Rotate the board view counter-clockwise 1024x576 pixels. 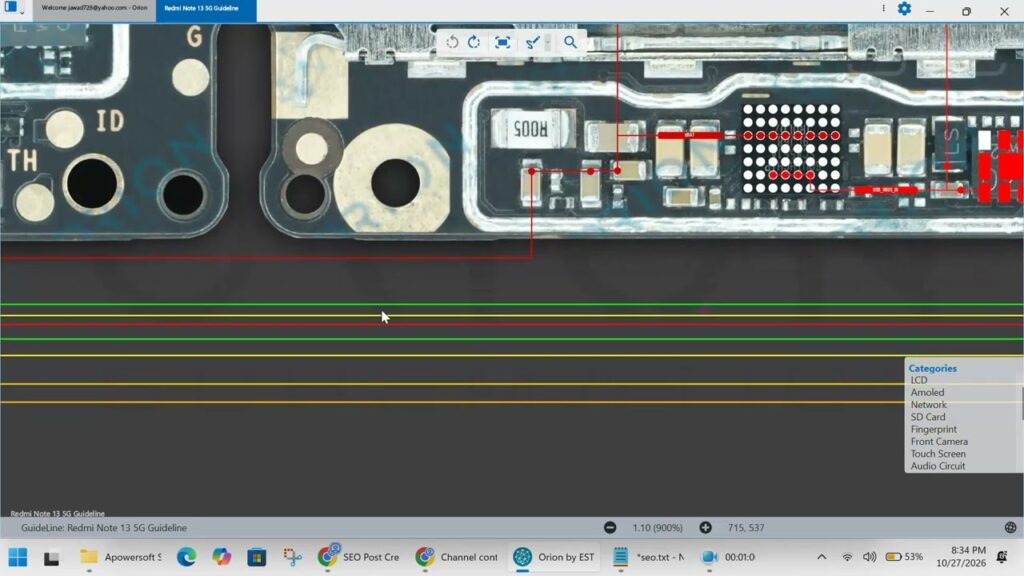click(452, 42)
